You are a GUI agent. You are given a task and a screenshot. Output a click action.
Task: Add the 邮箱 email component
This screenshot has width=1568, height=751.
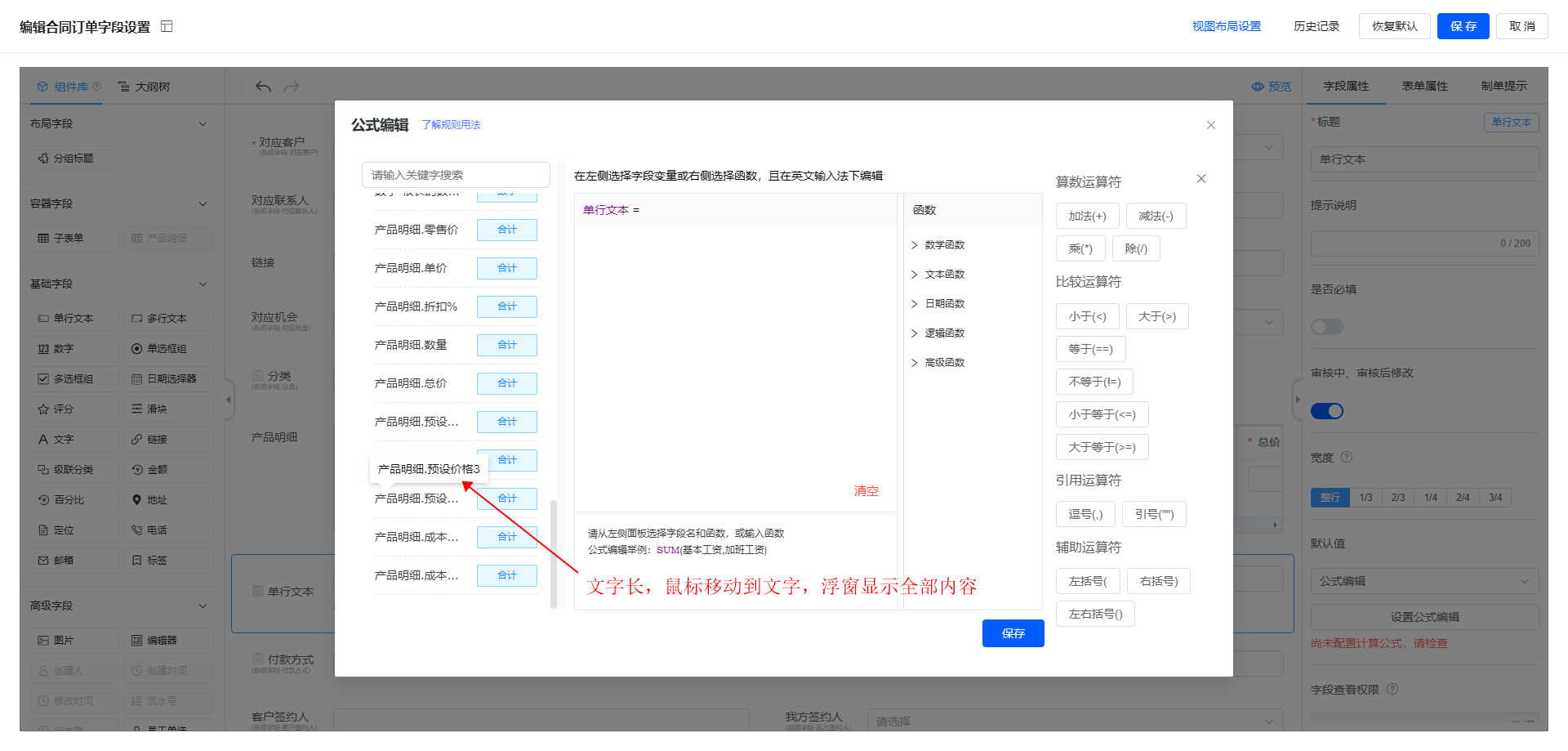(x=74, y=560)
